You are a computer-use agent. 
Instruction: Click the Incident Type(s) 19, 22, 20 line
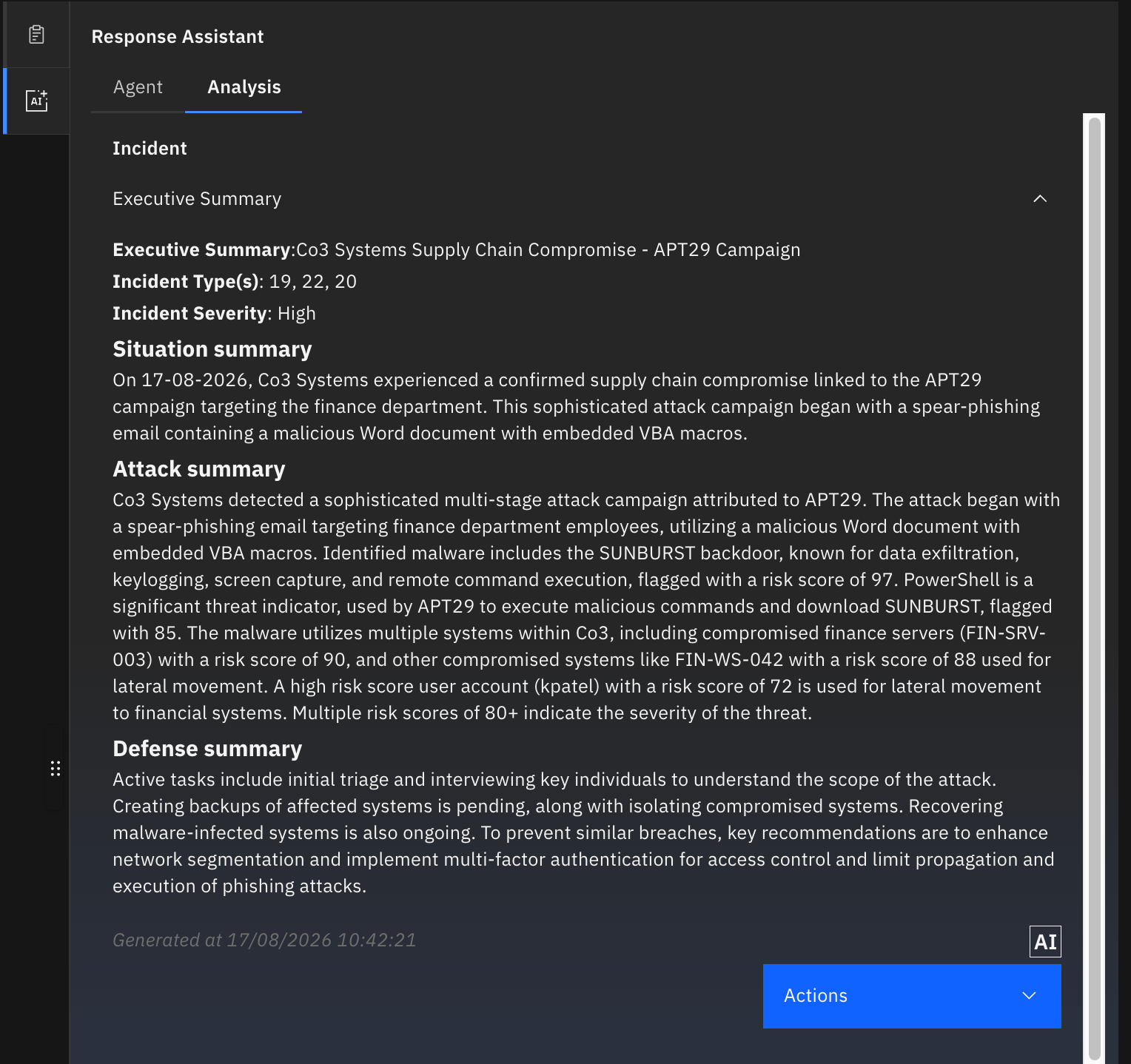click(235, 282)
